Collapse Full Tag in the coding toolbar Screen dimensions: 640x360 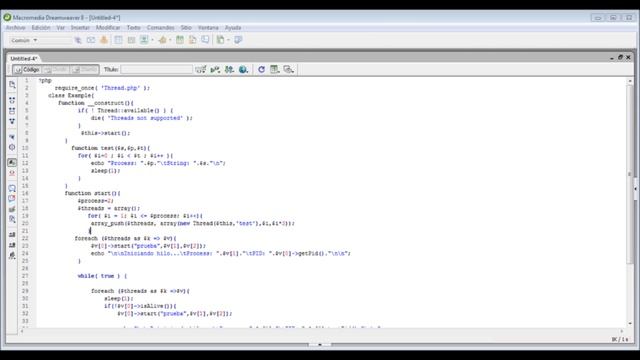coord(12,100)
